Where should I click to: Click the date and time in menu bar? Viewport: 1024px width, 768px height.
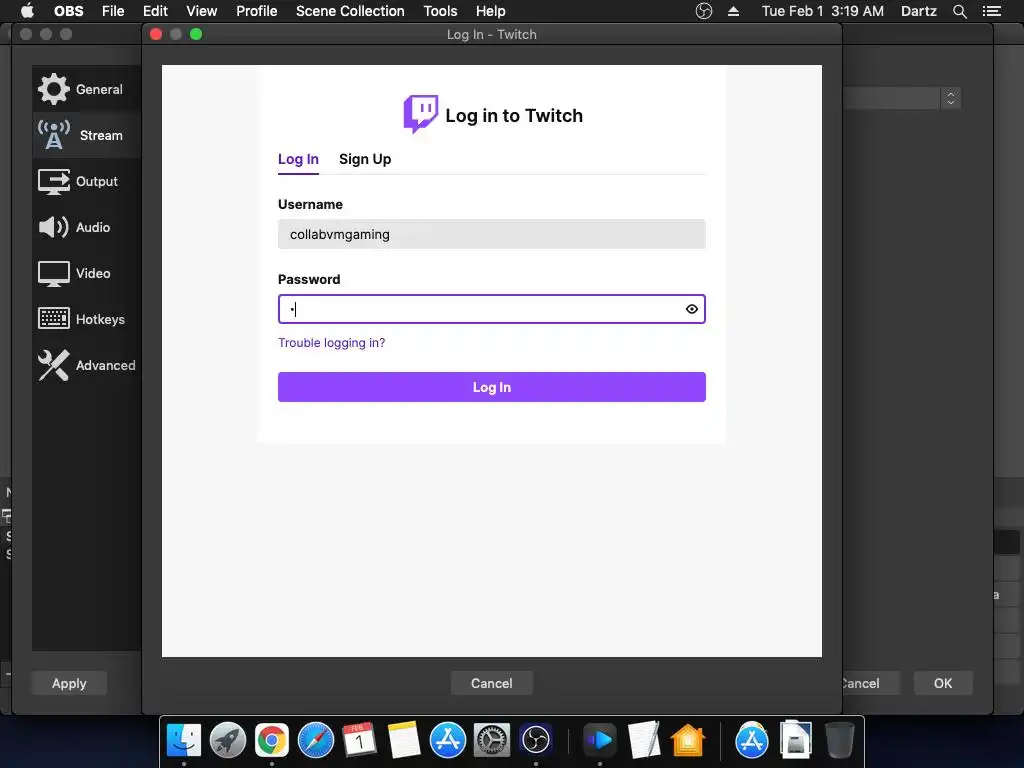tap(823, 11)
